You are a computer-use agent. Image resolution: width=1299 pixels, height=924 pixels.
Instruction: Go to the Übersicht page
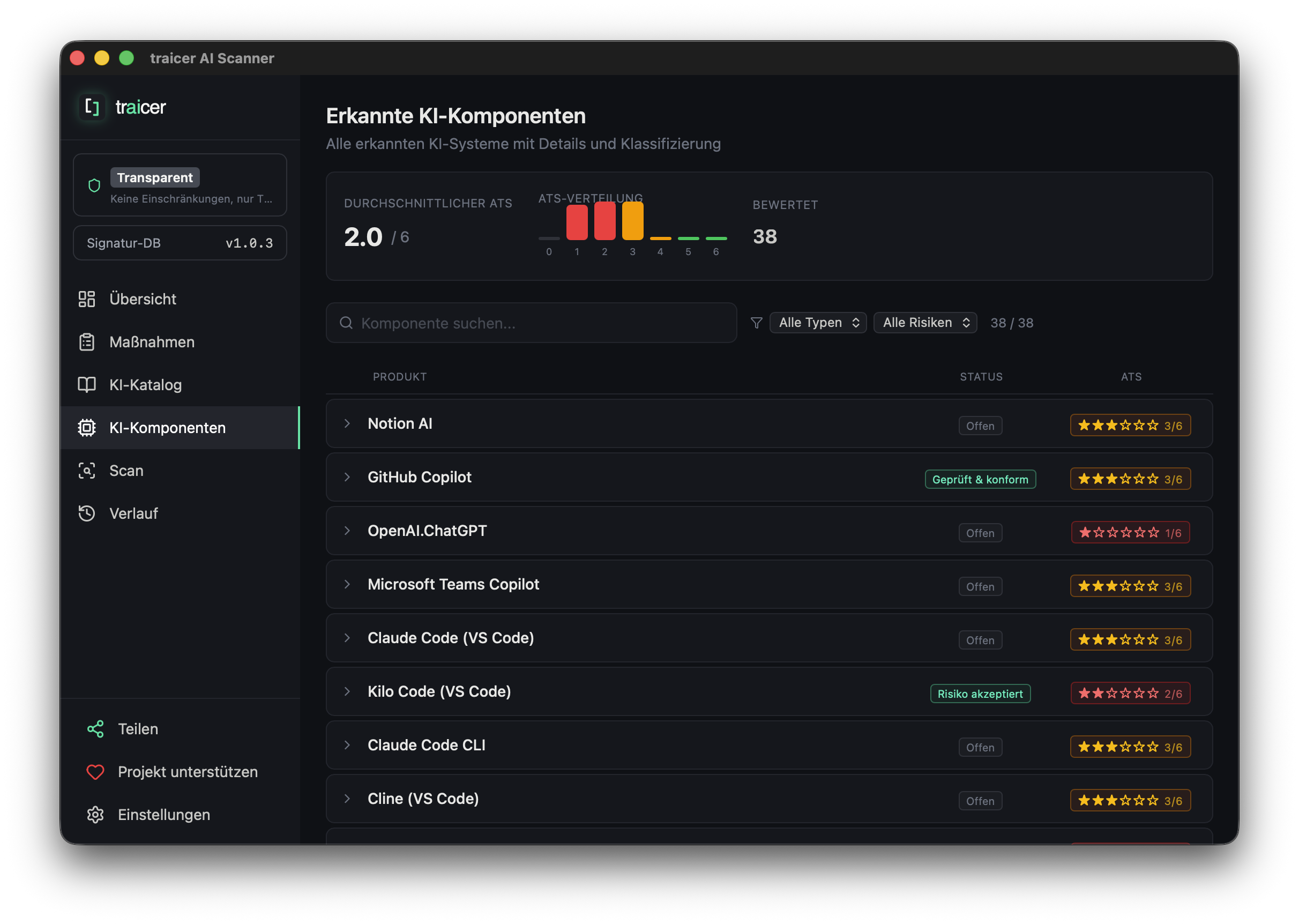tap(180, 299)
